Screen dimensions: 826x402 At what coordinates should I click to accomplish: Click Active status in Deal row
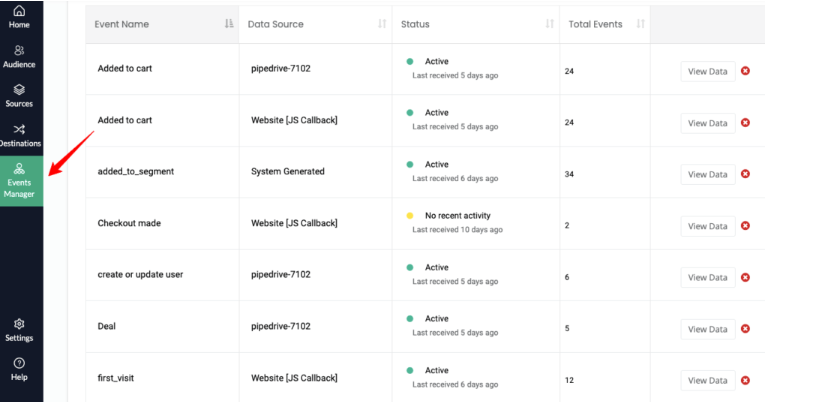[x=436, y=319]
